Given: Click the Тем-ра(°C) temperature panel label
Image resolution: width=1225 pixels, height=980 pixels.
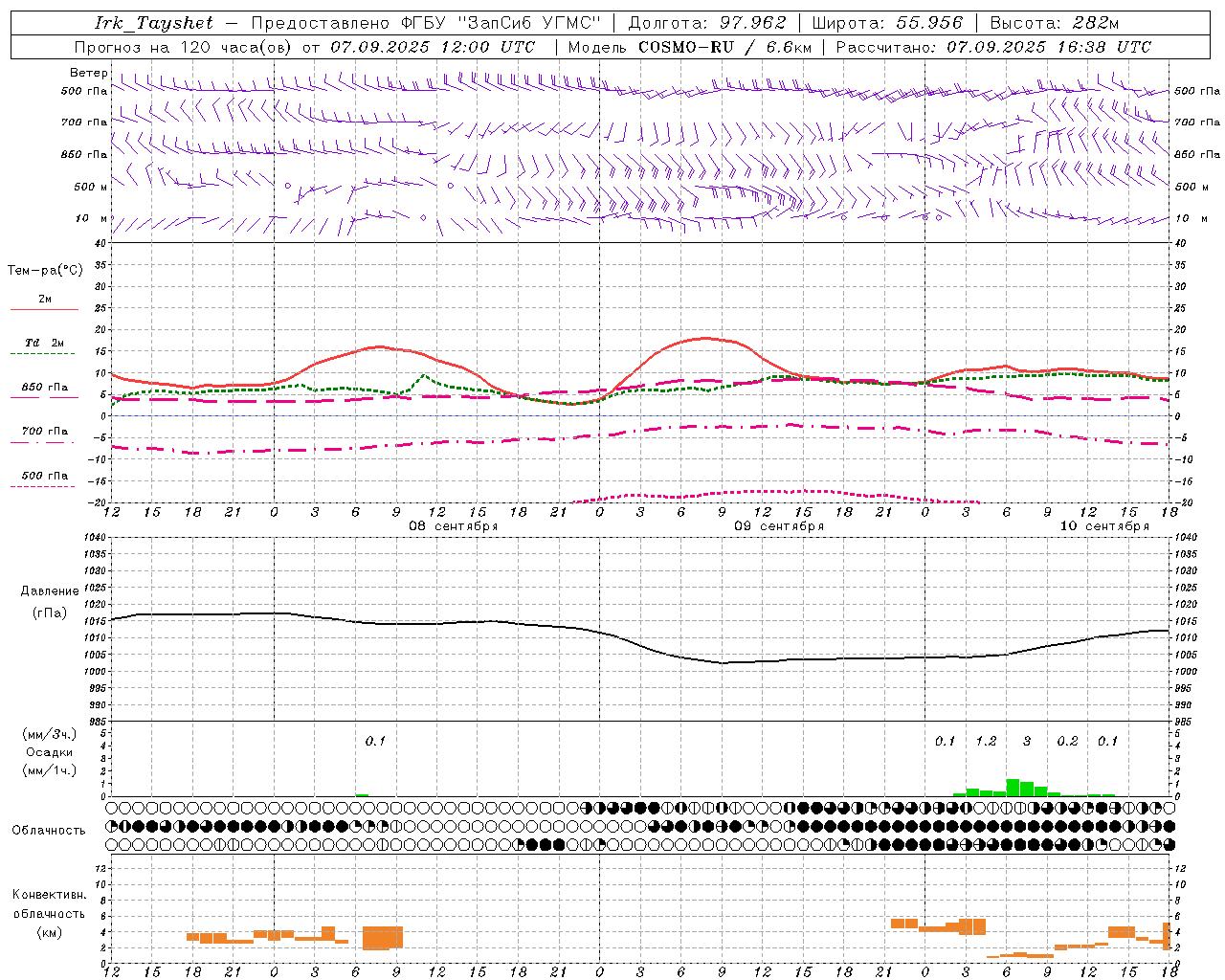Looking at the screenshot, I should click(x=45, y=271).
